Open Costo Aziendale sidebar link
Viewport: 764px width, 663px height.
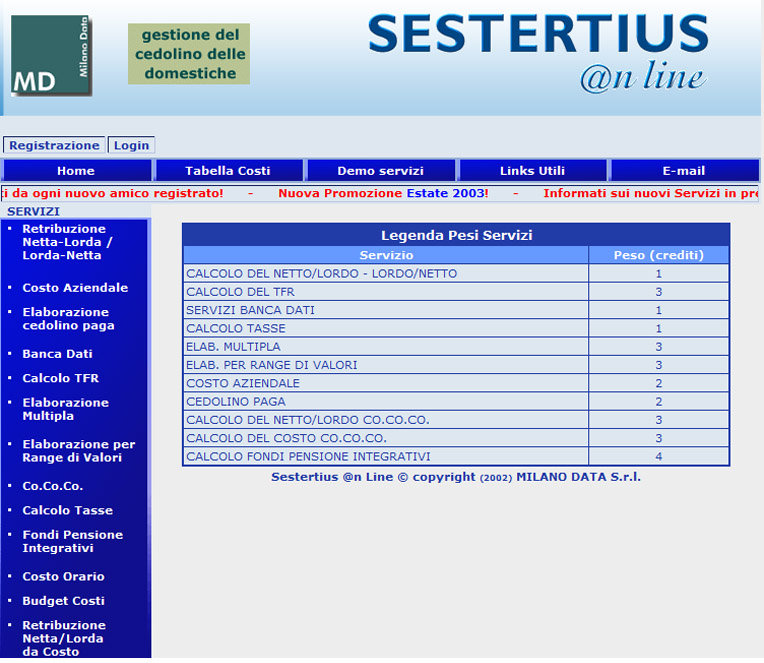[x=75, y=288]
